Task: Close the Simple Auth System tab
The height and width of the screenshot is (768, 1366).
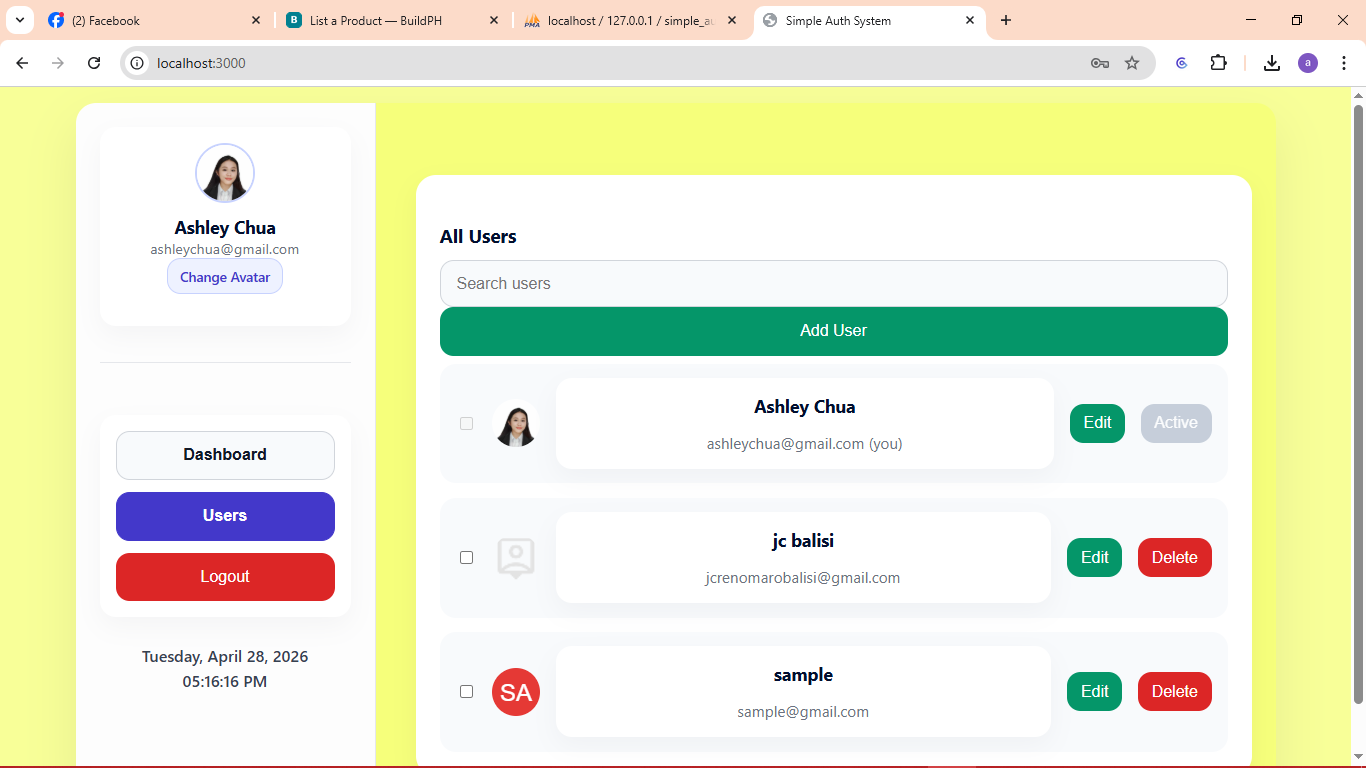Action: pos(970,20)
